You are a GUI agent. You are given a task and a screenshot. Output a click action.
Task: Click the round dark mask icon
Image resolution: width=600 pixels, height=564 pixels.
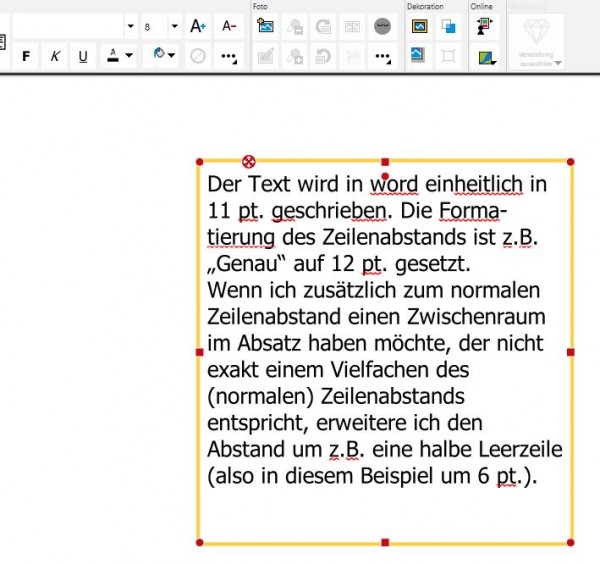(382, 26)
